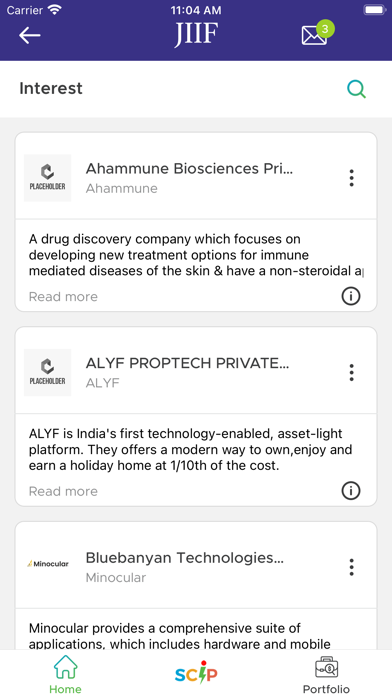Open ALYF PROPTECH PRIVATE company title
Image resolution: width=392 pixels, height=696 pixels.
pos(187,363)
